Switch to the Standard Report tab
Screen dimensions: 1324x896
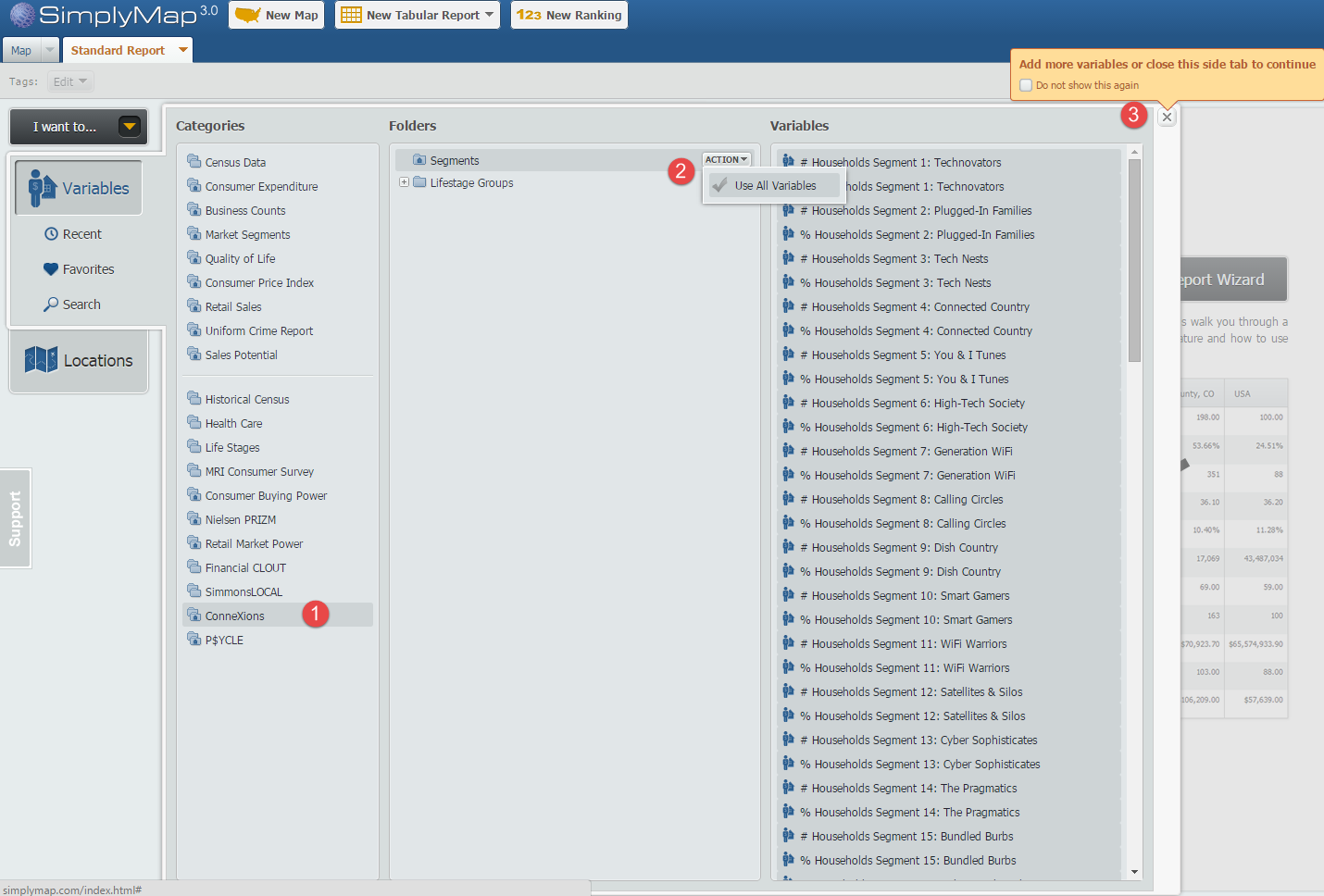[x=118, y=50]
